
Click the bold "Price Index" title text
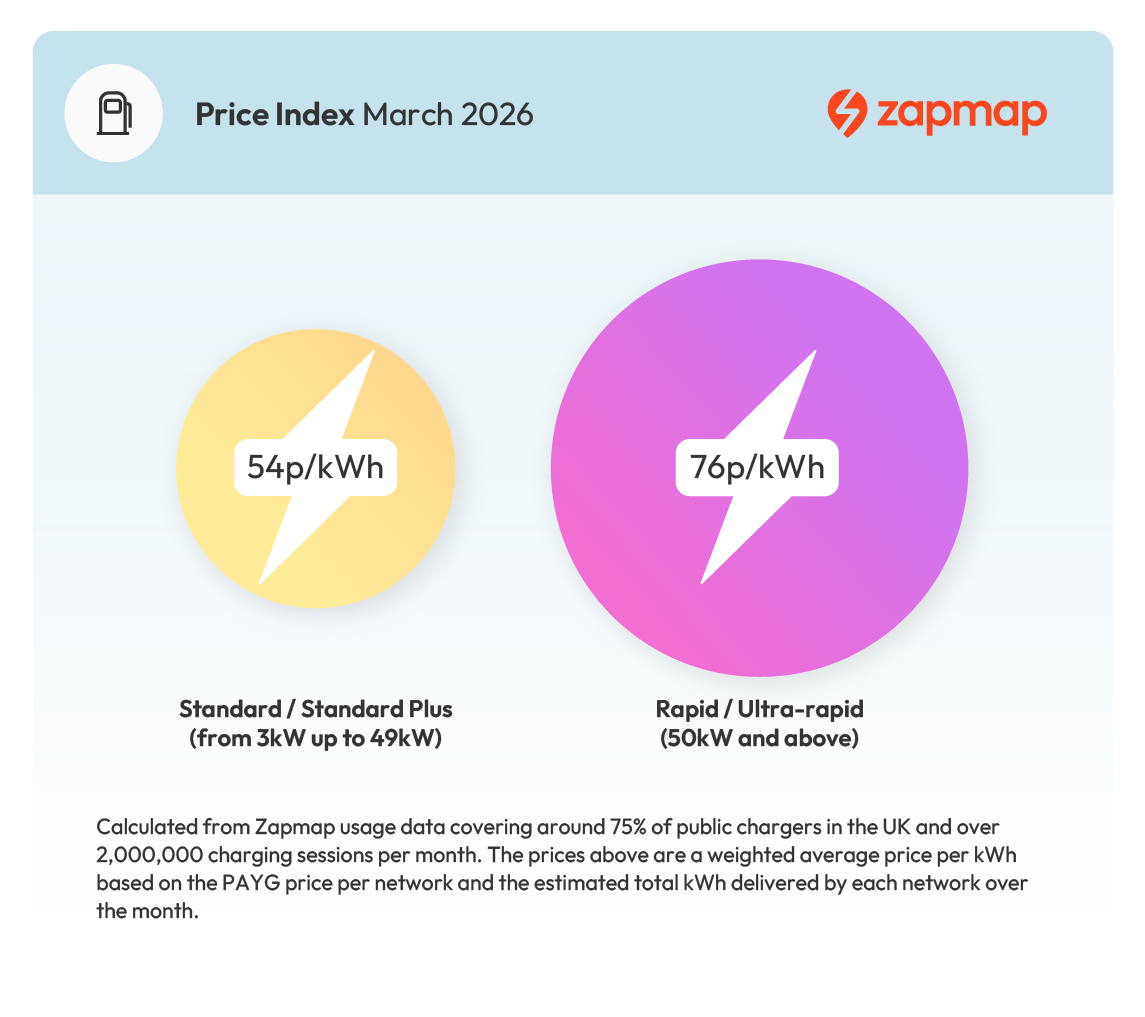coord(274,115)
